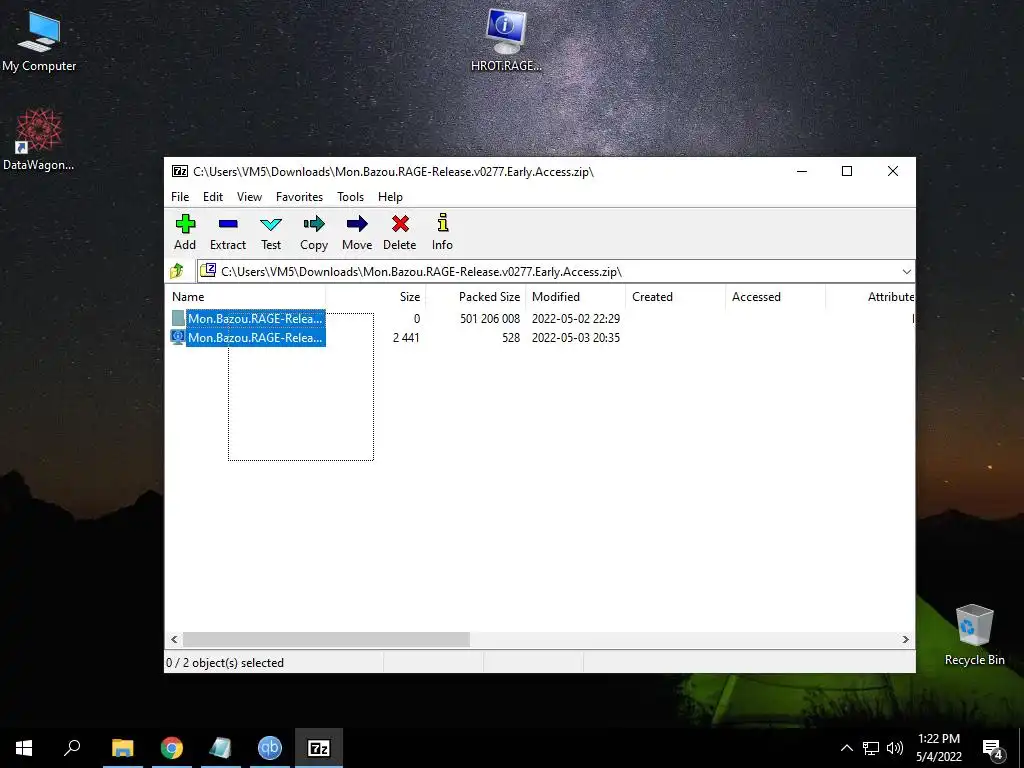
Task: Open the notification center icon
Action: [993, 749]
